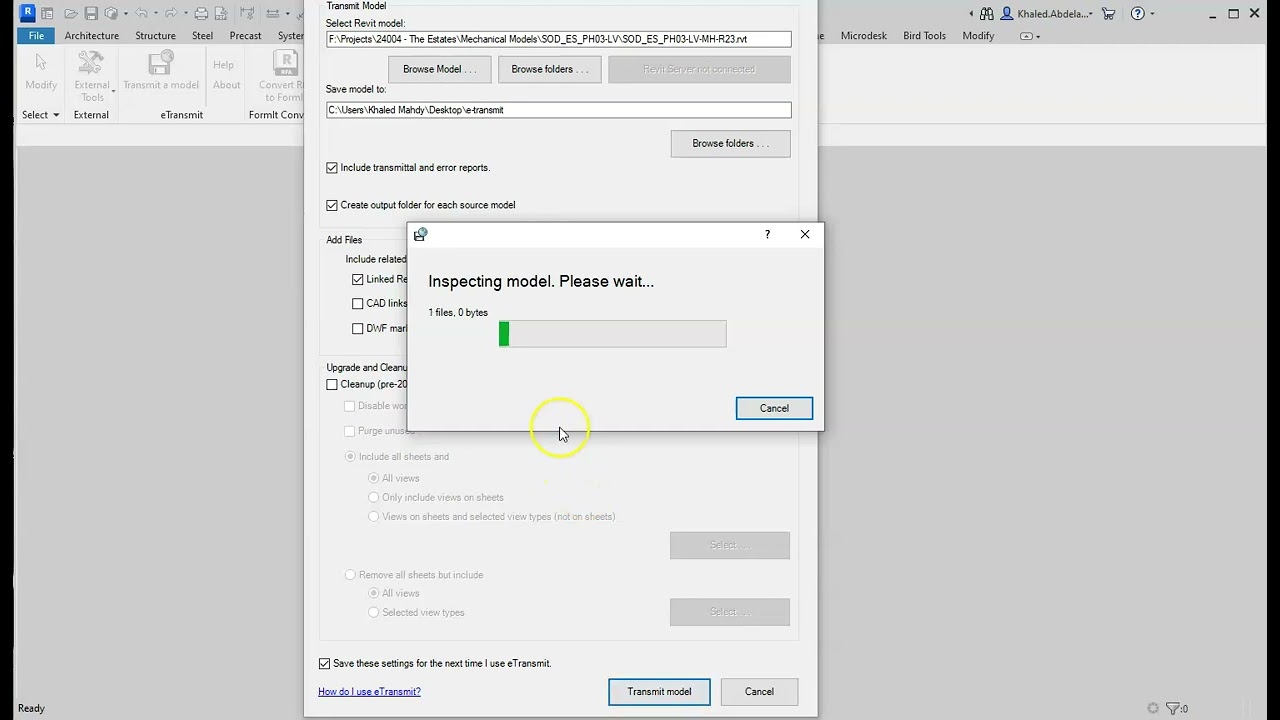Screen dimensions: 1280x720
Task: Click the Save model to path field
Action: point(558,110)
